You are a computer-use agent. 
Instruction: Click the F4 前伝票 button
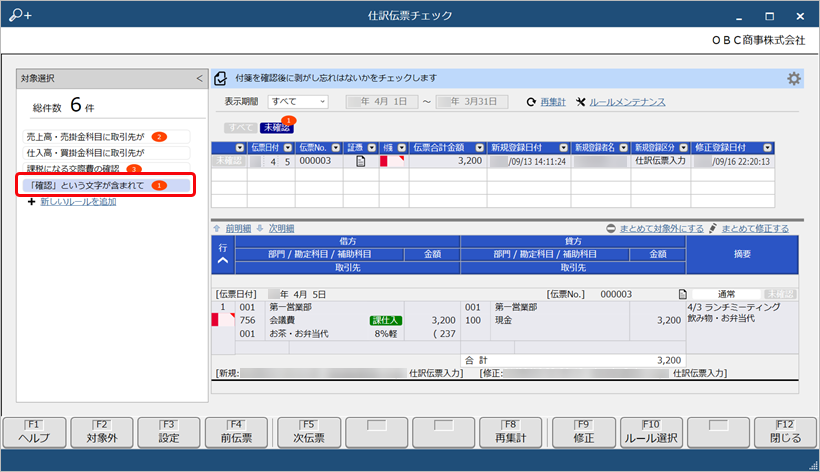236,432
